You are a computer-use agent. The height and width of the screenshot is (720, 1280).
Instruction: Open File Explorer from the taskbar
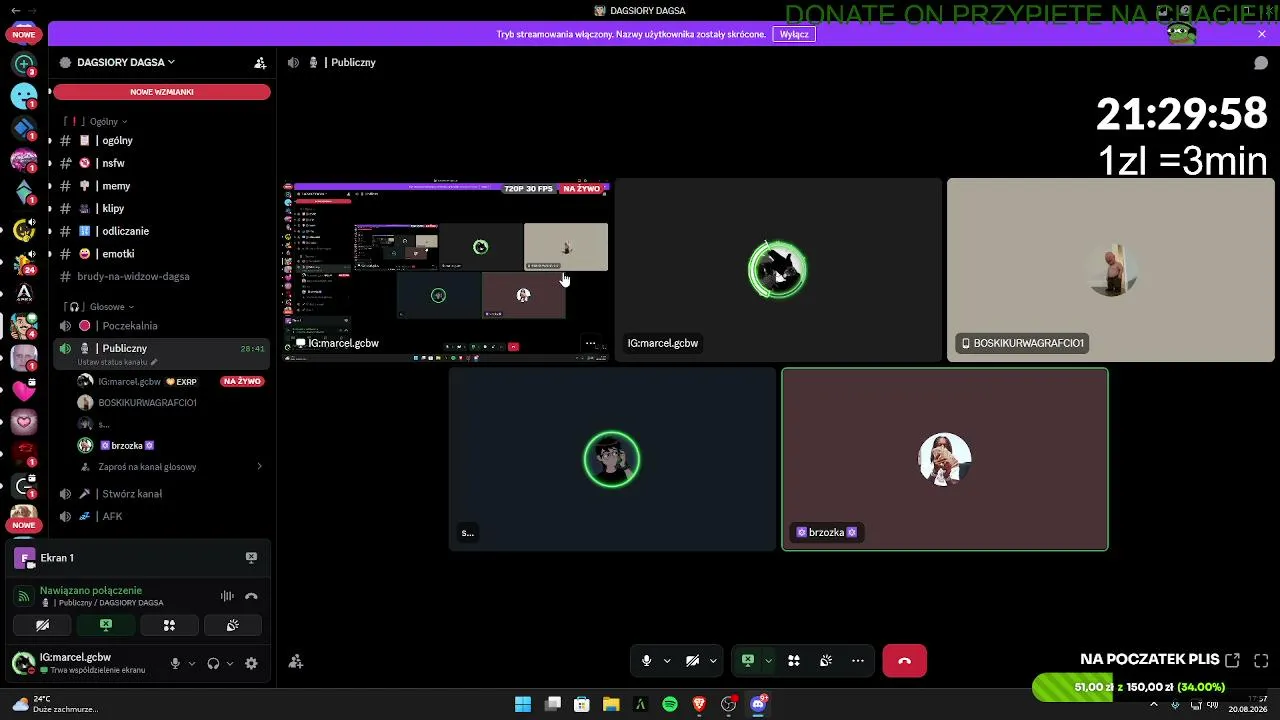pos(611,704)
